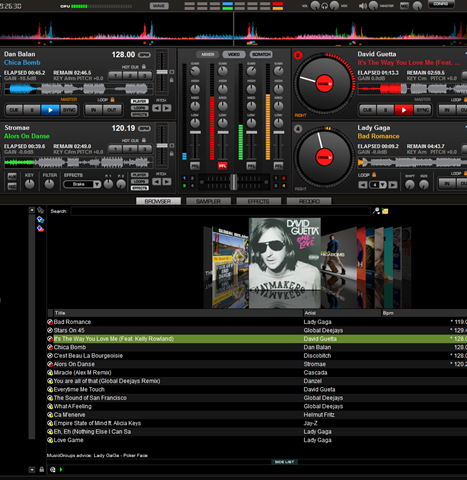
Task: Click CUE on Dan Balan deck
Action: tap(14, 110)
